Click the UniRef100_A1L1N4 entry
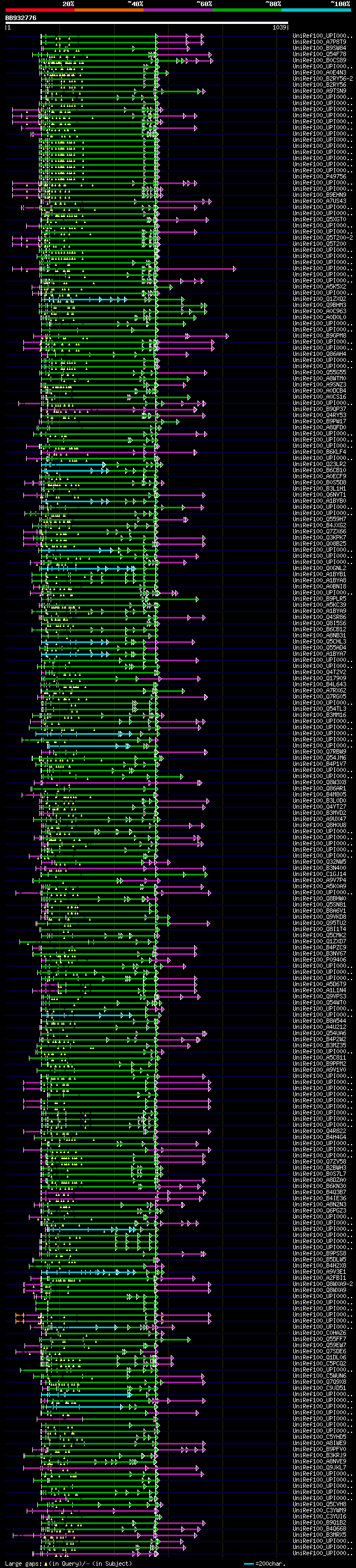The image size is (356, 1568). coord(319,990)
